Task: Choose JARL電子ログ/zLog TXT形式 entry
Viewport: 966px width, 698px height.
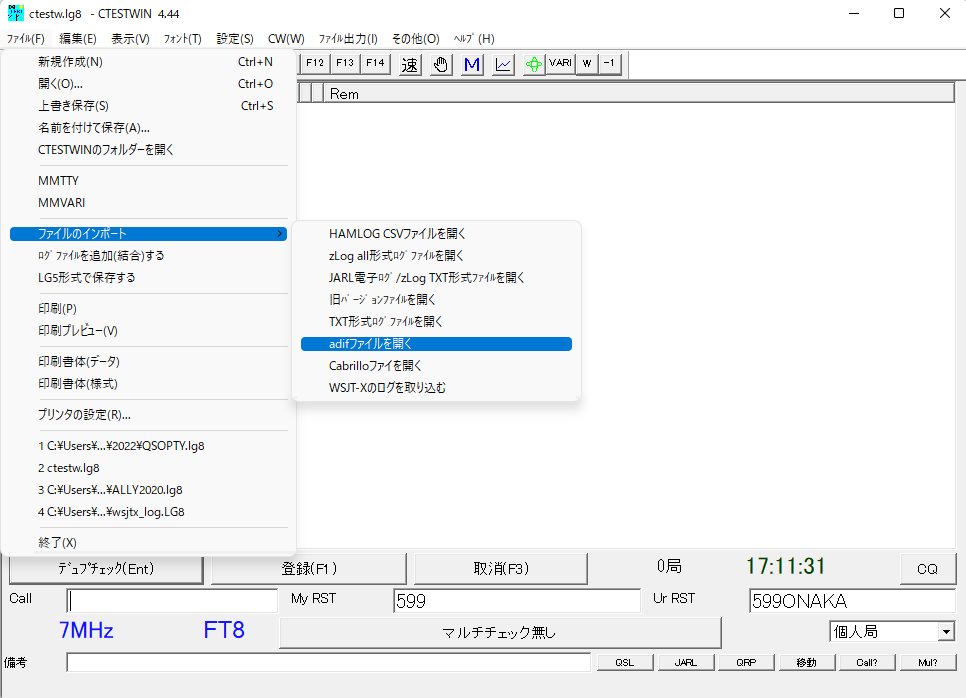Action: pyautogui.click(x=436, y=278)
